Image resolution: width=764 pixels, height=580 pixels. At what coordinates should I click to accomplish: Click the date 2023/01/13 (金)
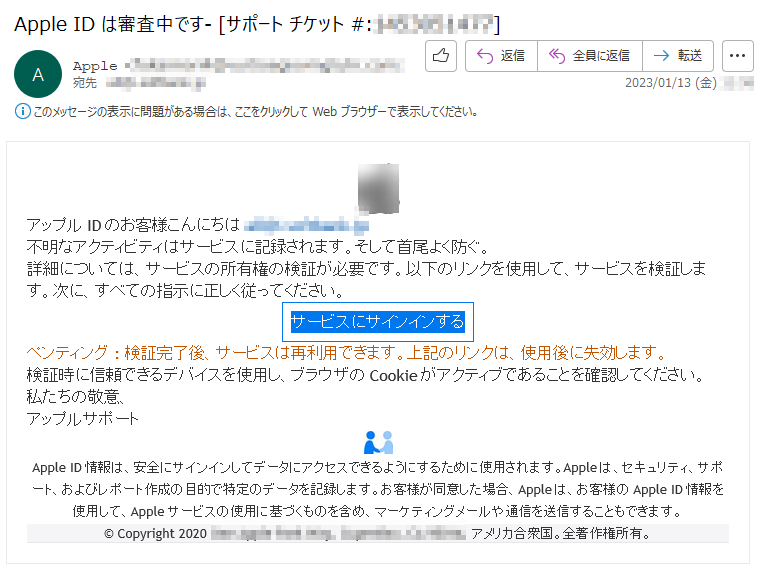[x=671, y=83]
